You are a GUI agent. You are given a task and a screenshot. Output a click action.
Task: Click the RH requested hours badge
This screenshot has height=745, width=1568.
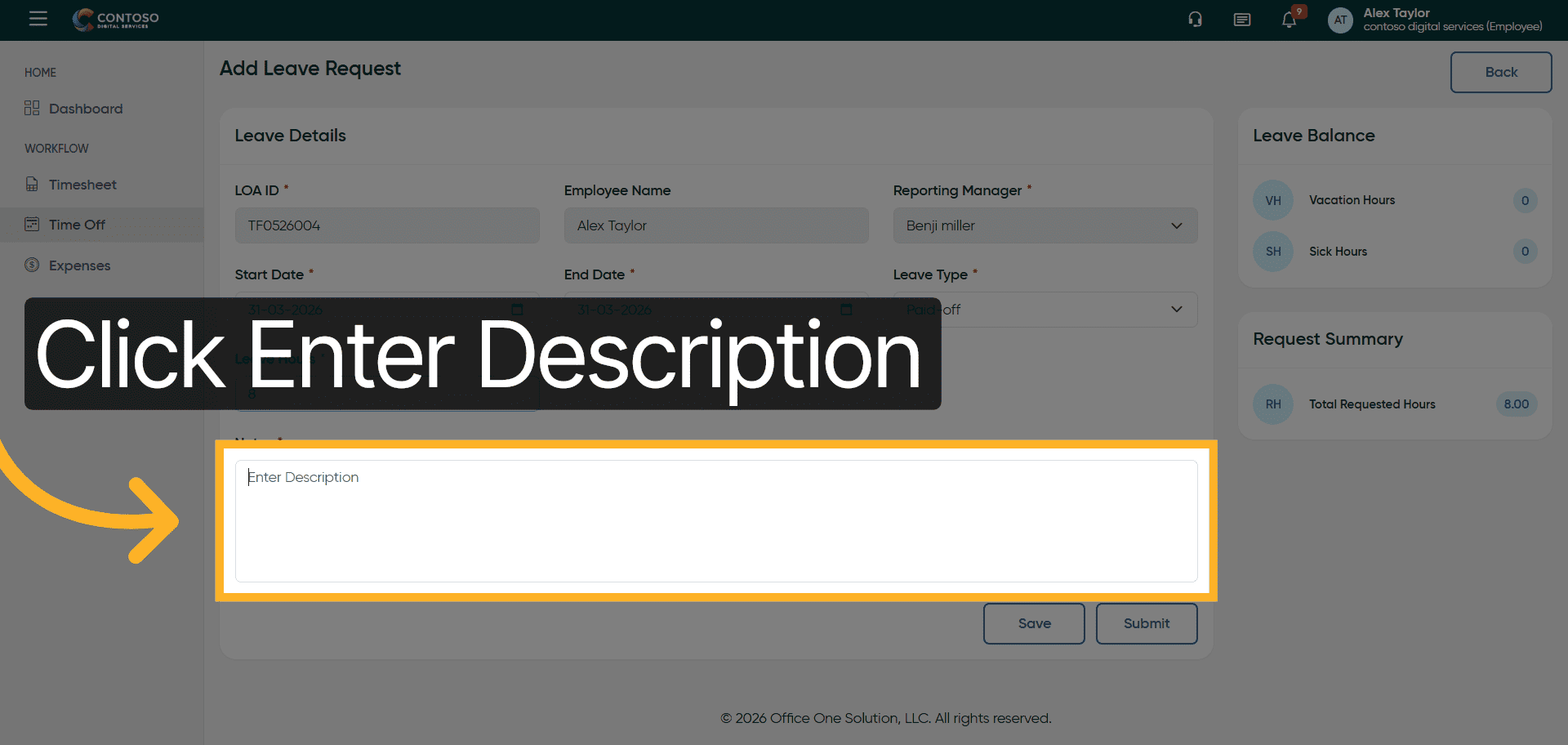click(1272, 404)
